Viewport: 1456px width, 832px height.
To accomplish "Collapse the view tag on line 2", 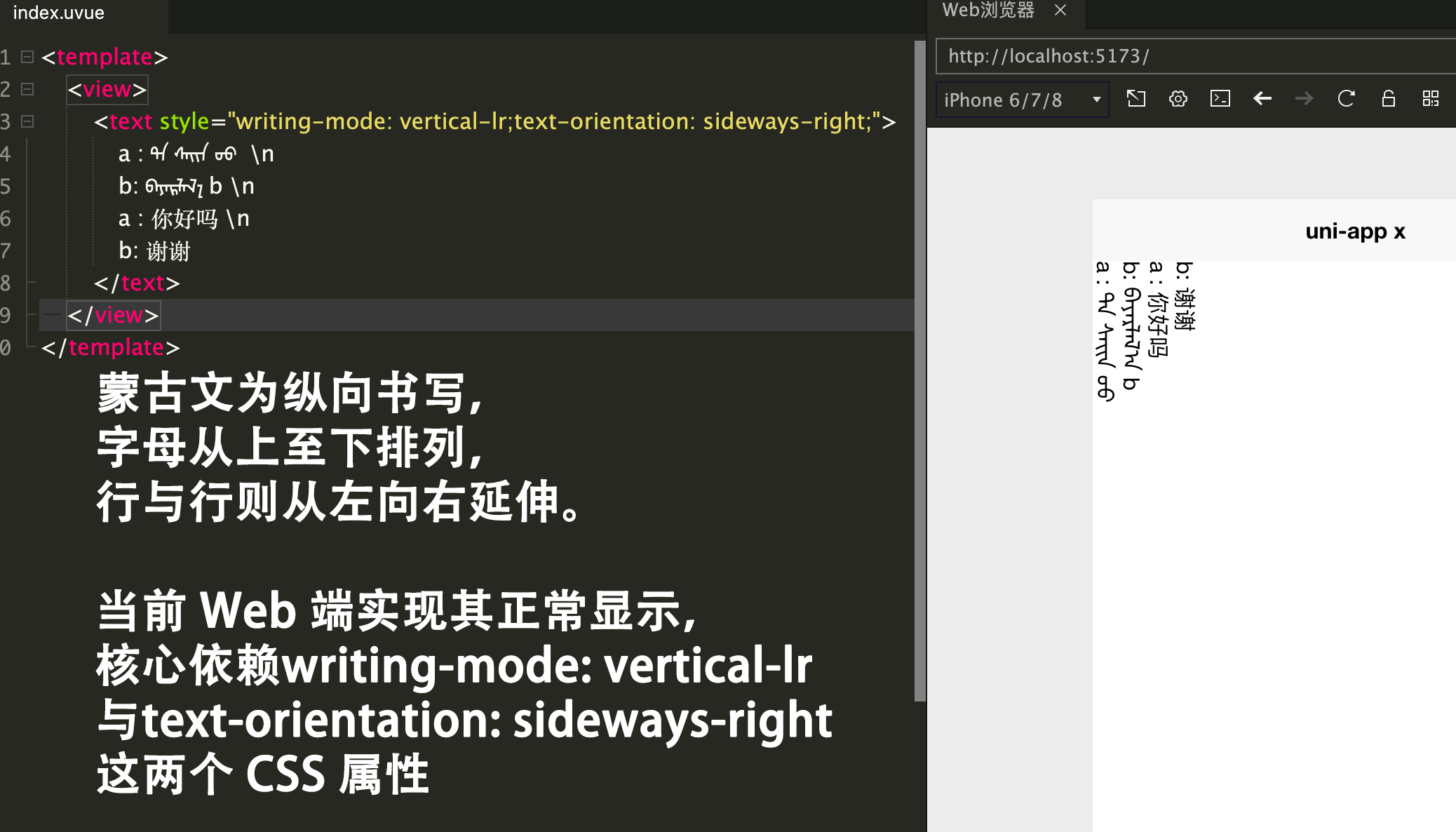I will (27, 89).
